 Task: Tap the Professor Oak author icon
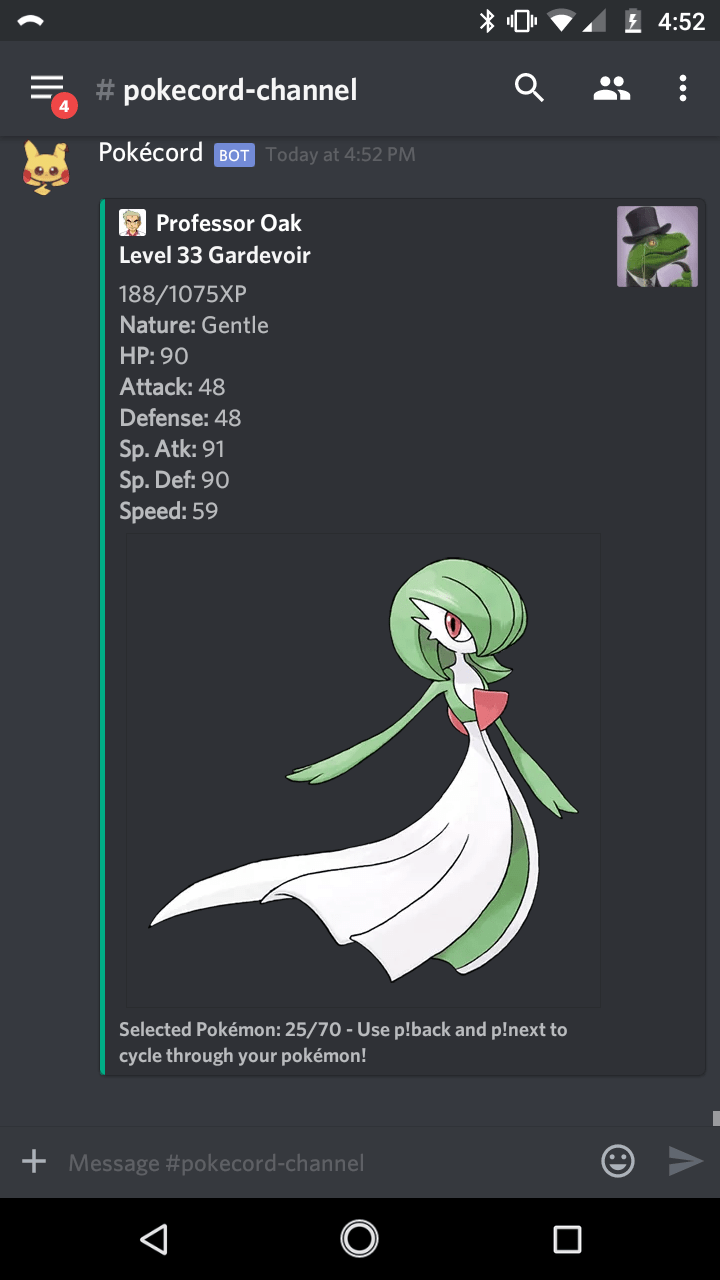[x=132, y=223]
